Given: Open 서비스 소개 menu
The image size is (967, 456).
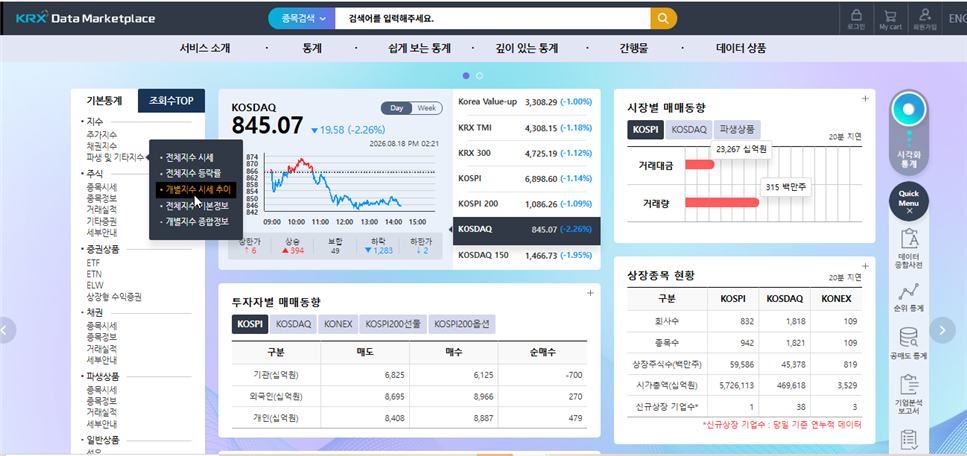Looking at the screenshot, I should point(205,48).
